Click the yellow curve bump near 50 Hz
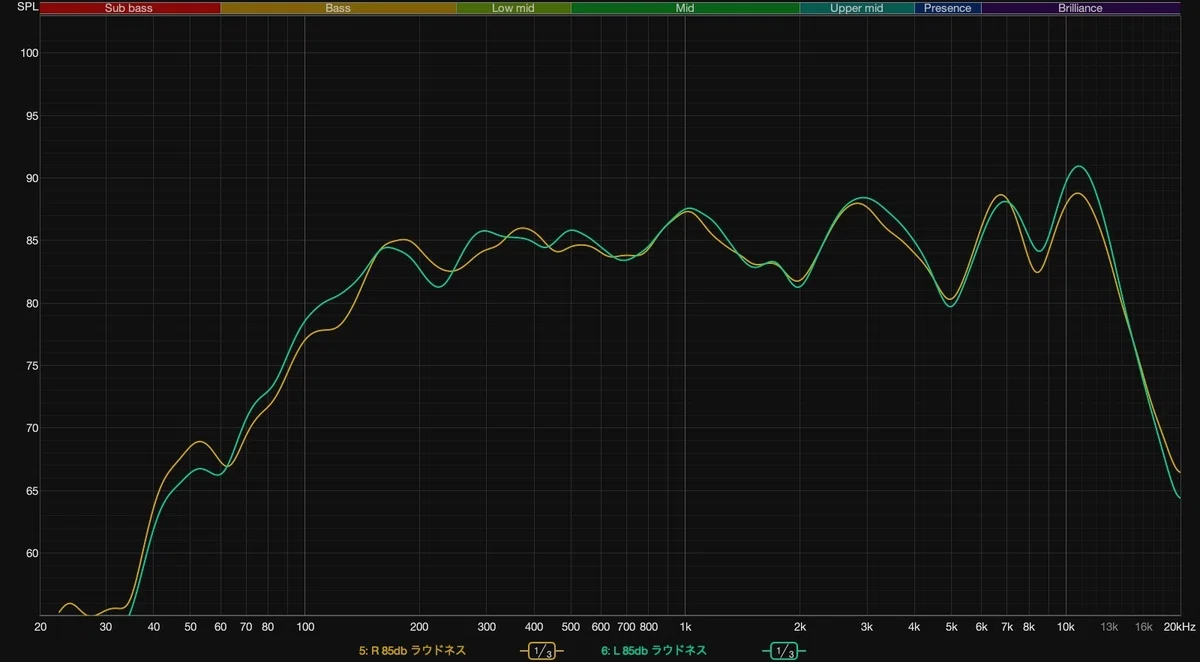Screen dimensions: 1200x662 200,441
